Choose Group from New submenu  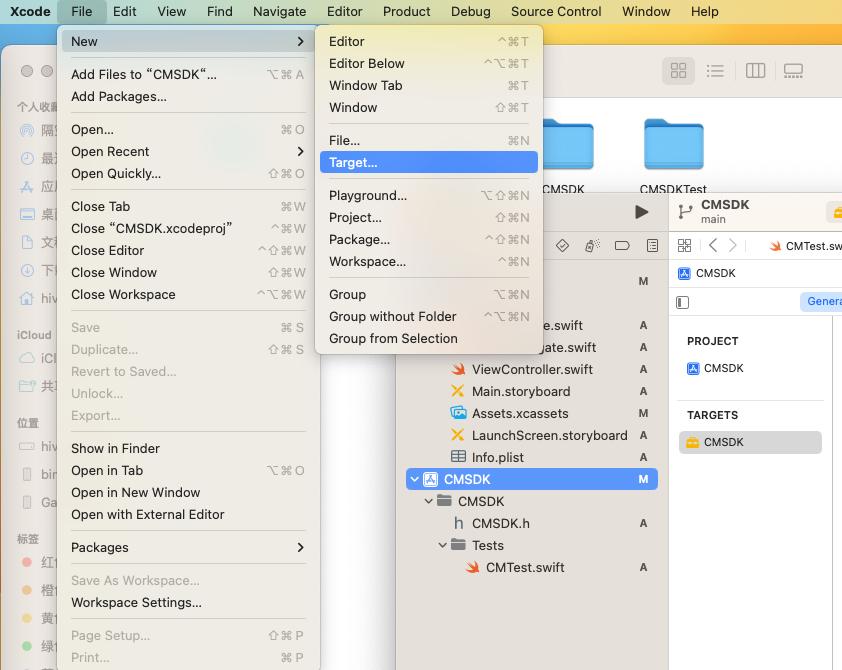429,294
